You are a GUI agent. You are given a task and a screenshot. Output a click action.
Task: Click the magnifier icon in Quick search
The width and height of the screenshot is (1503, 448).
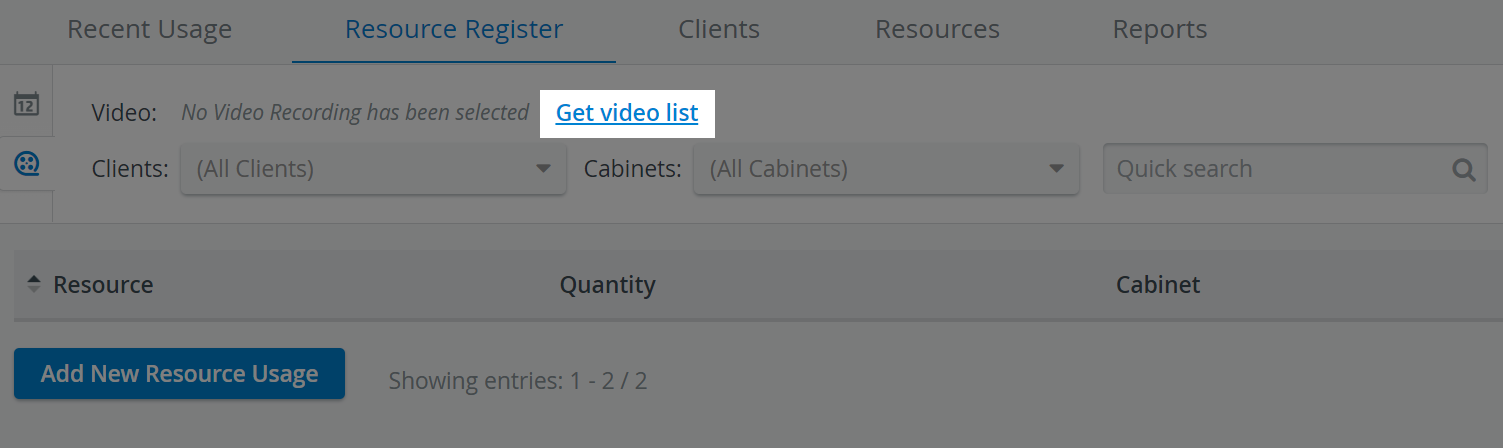1464,169
